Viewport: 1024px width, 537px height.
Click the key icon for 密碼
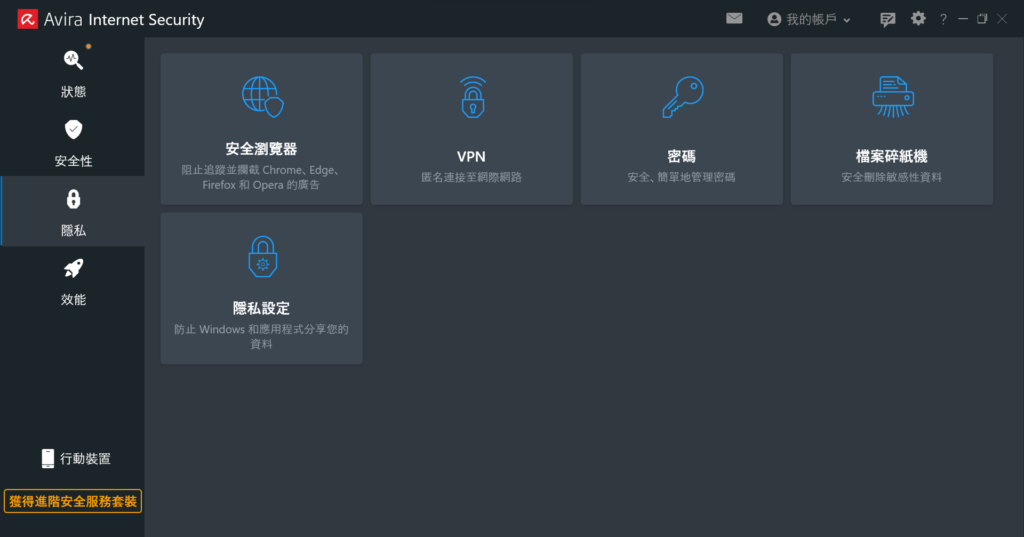click(x=683, y=97)
